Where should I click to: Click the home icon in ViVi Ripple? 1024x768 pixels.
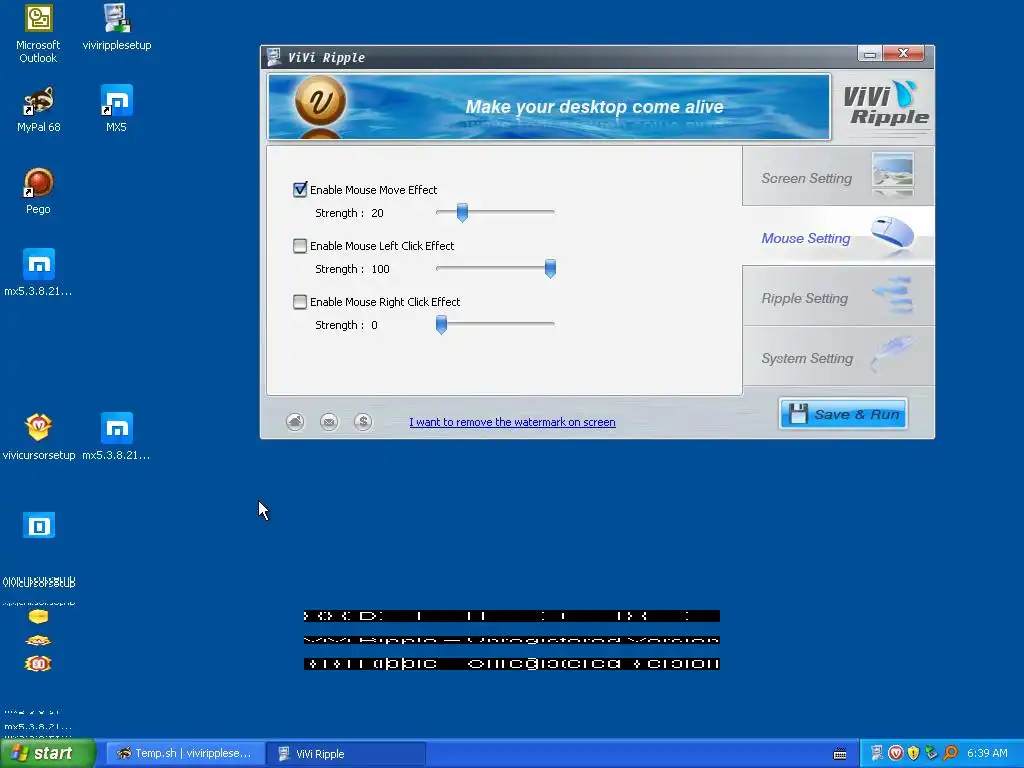(x=295, y=422)
